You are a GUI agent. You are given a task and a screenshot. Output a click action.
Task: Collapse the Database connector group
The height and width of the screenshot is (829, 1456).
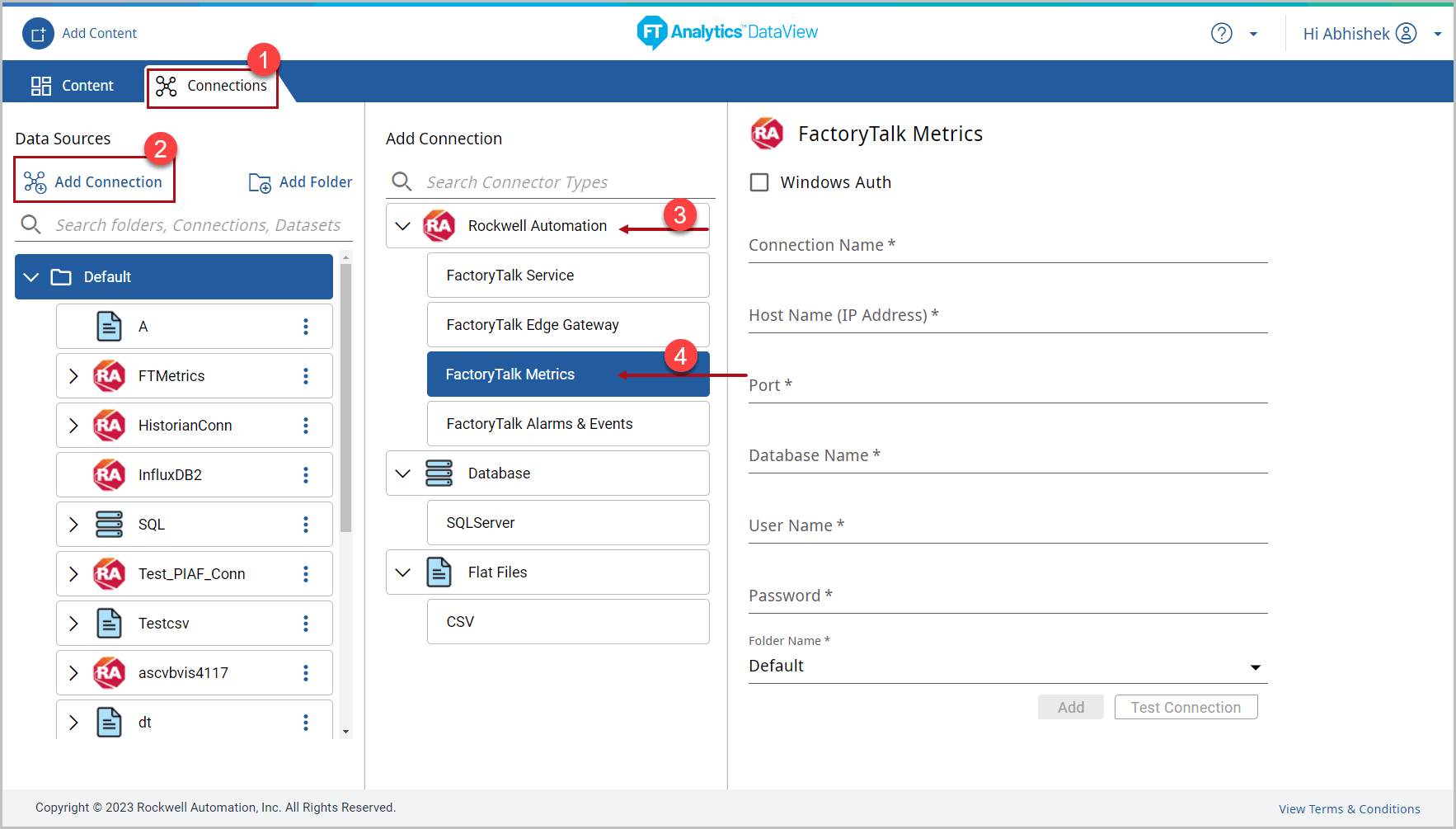[x=403, y=473]
